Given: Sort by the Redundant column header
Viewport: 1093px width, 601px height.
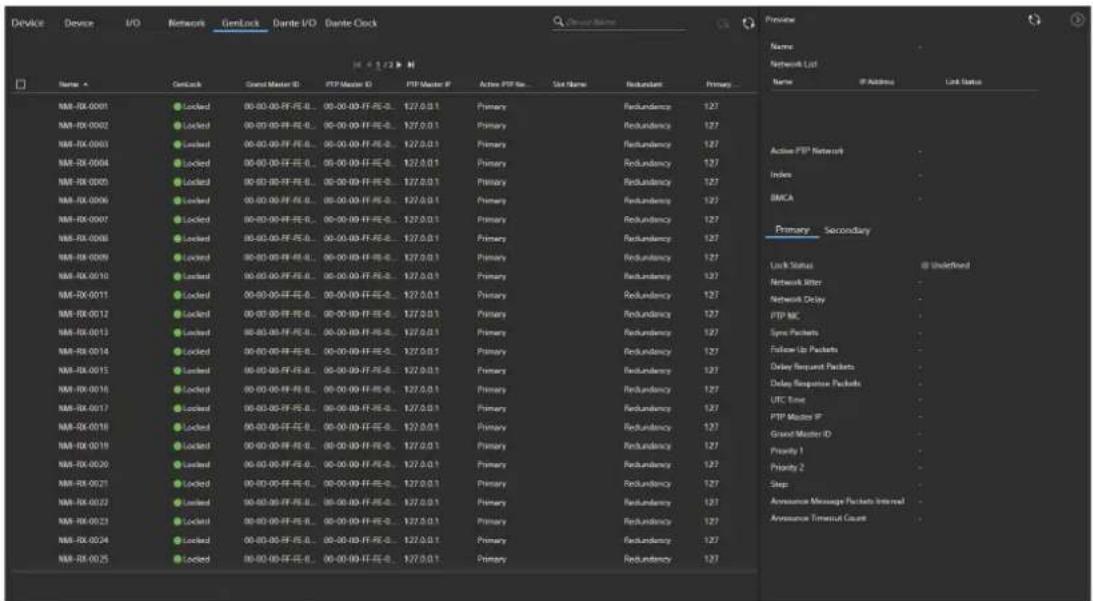Looking at the screenshot, I should coord(642,84).
